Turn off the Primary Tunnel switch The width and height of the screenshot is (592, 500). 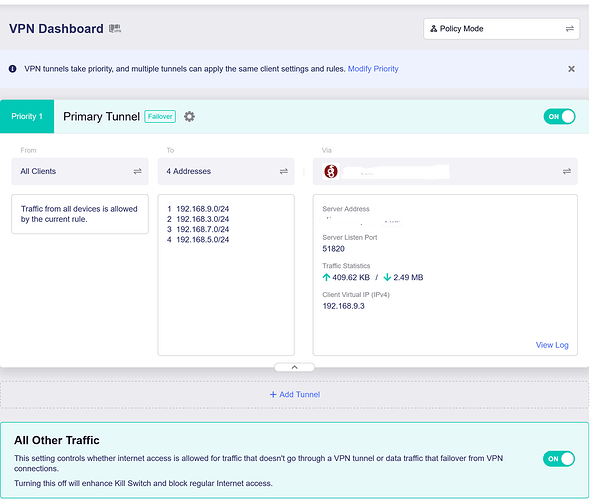pyautogui.click(x=559, y=116)
